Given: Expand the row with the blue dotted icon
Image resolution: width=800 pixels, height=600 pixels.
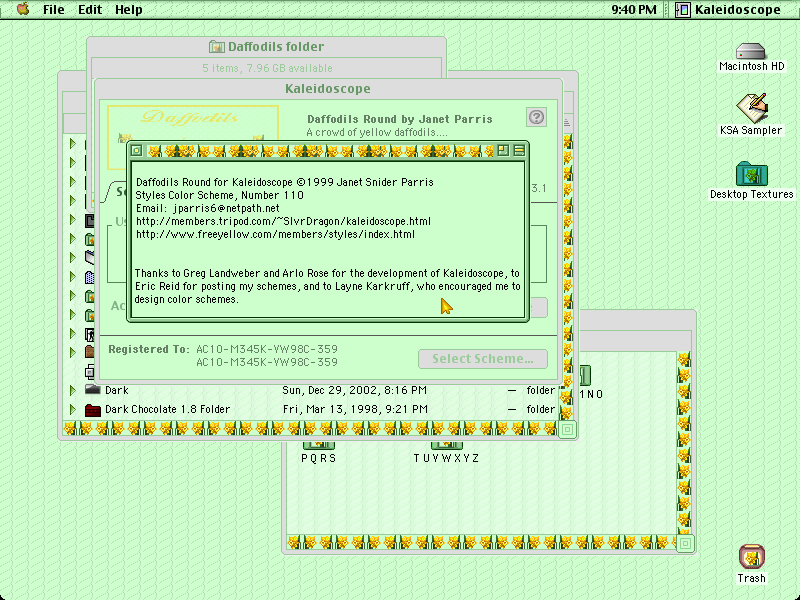Looking at the screenshot, I should click(x=72, y=276).
